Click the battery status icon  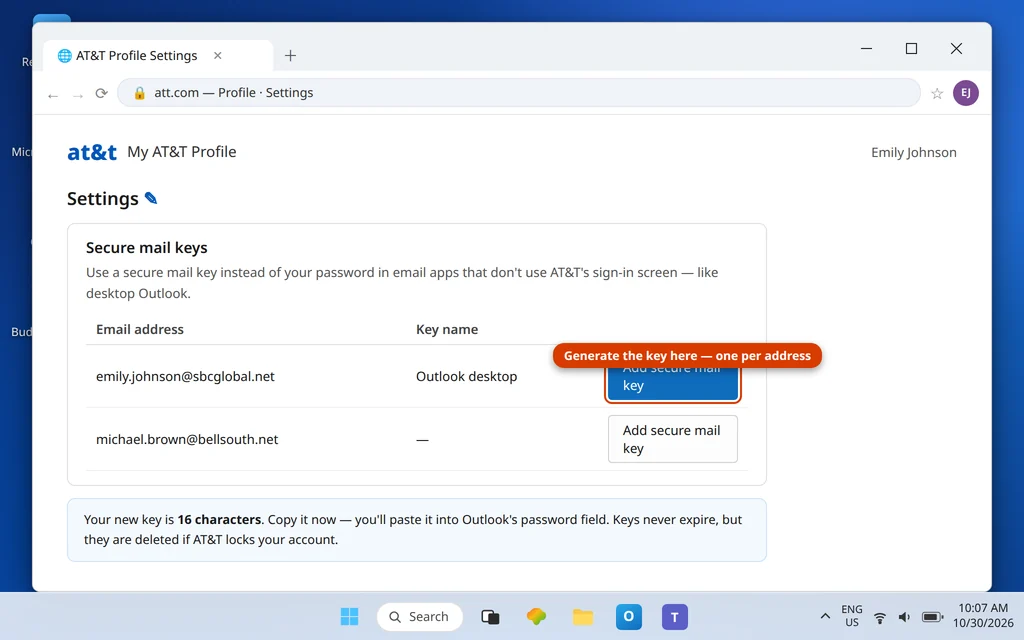(x=932, y=617)
